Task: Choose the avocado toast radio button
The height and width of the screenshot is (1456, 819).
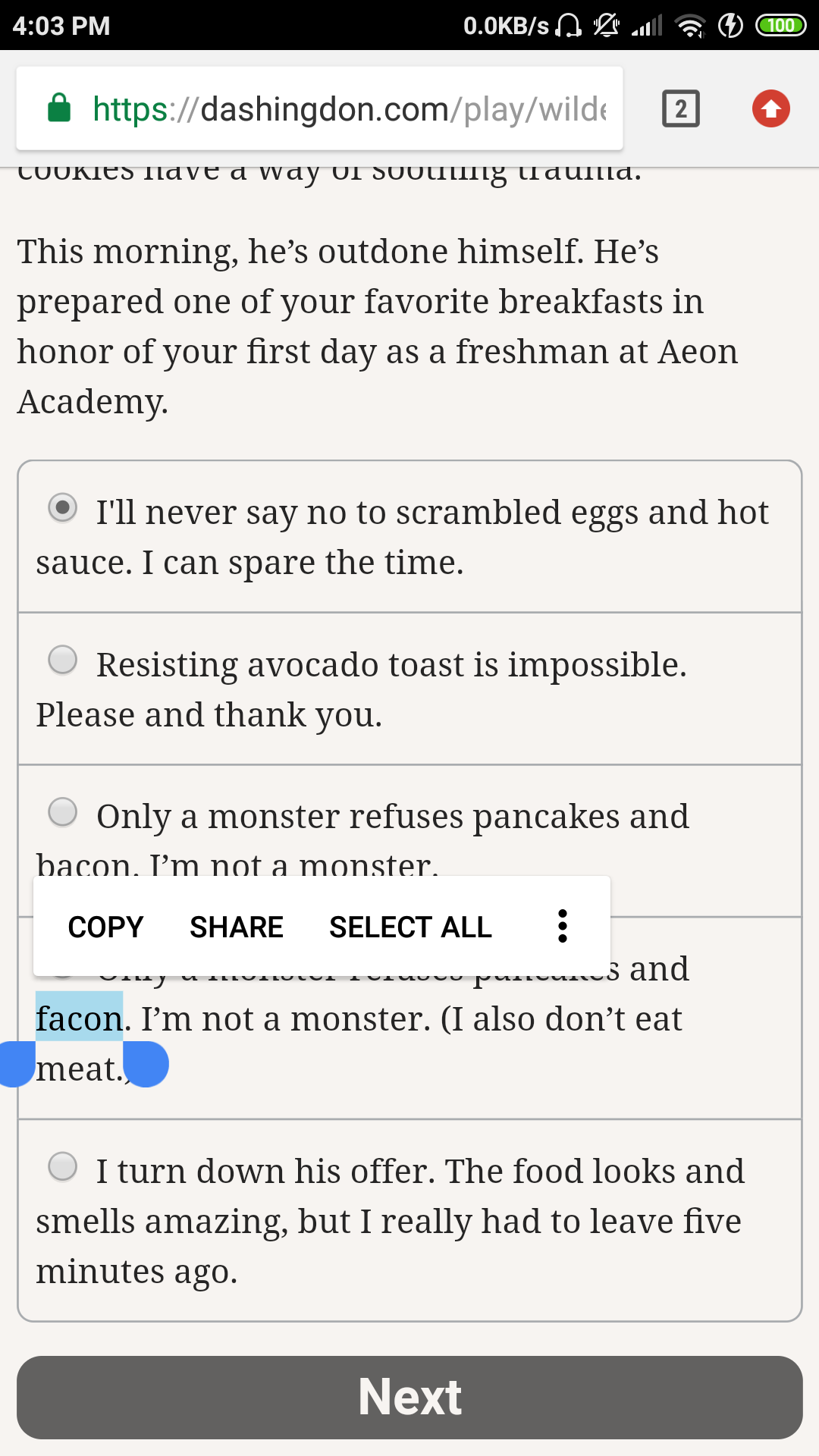Action: [63, 660]
